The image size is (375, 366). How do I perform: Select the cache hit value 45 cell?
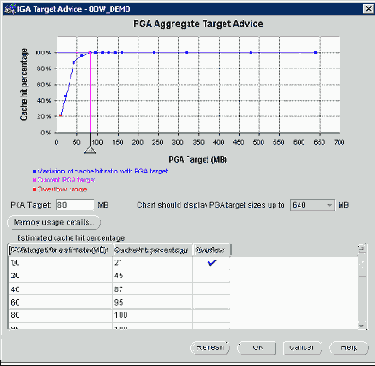tap(152, 275)
